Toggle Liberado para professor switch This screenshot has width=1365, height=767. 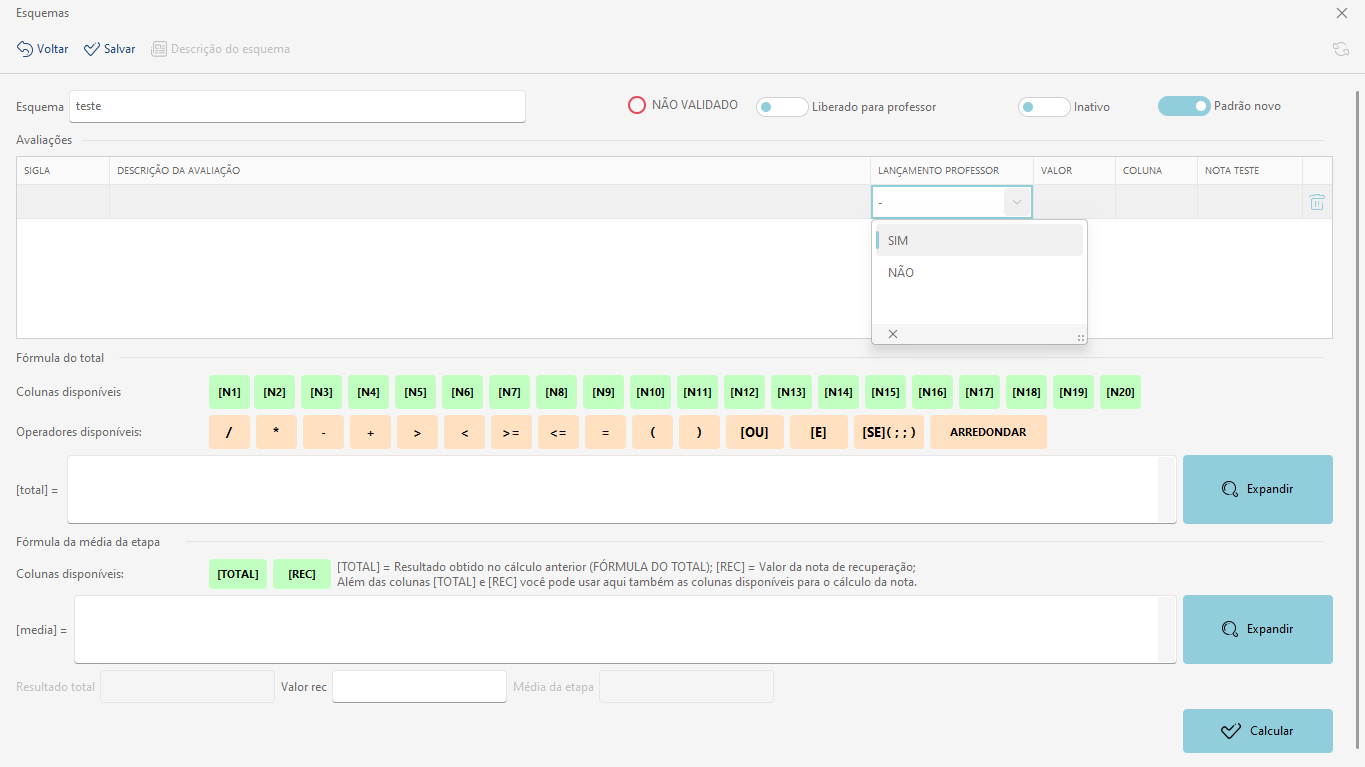pos(782,107)
